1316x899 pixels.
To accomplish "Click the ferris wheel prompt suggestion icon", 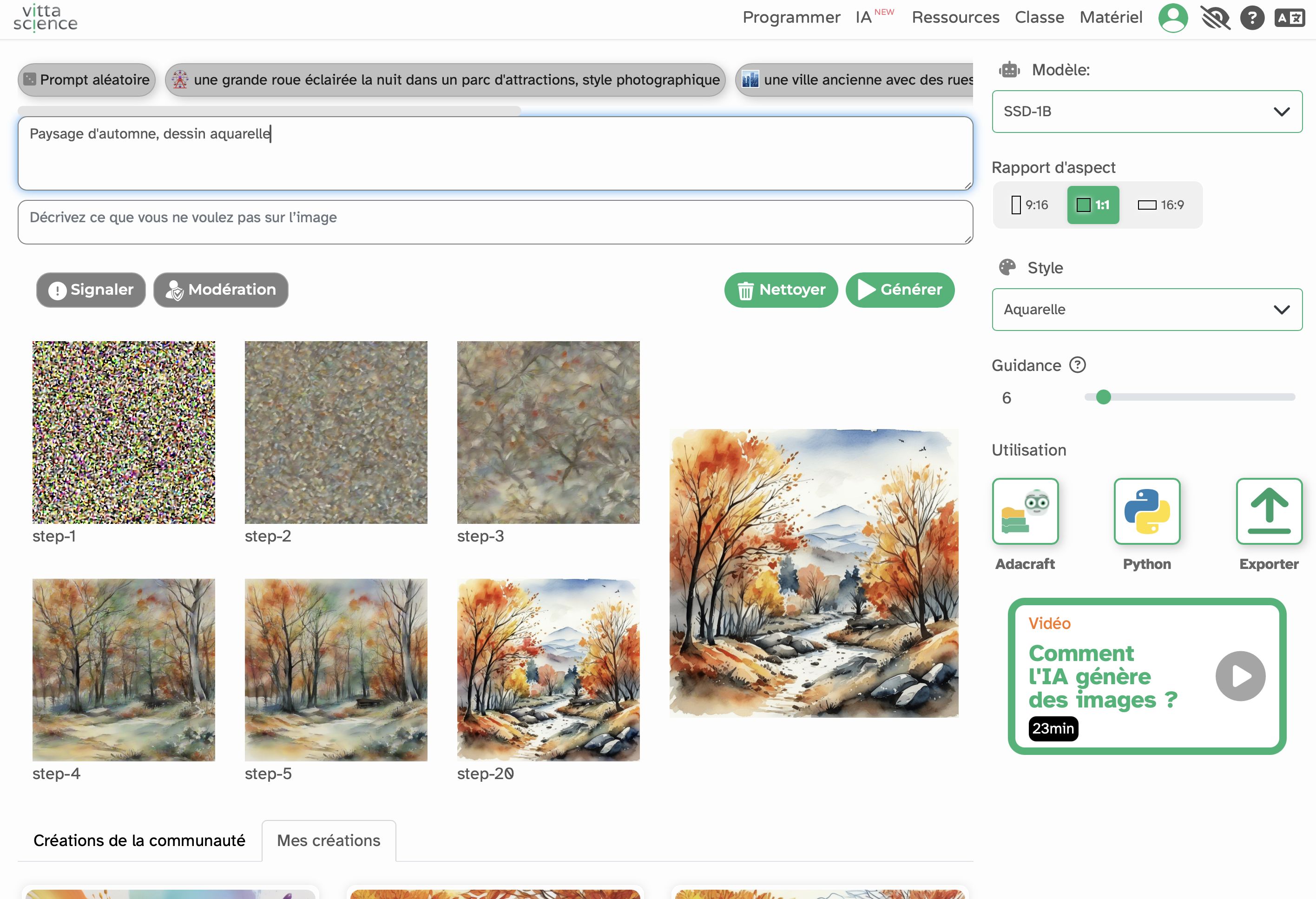I will click(180, 79).
